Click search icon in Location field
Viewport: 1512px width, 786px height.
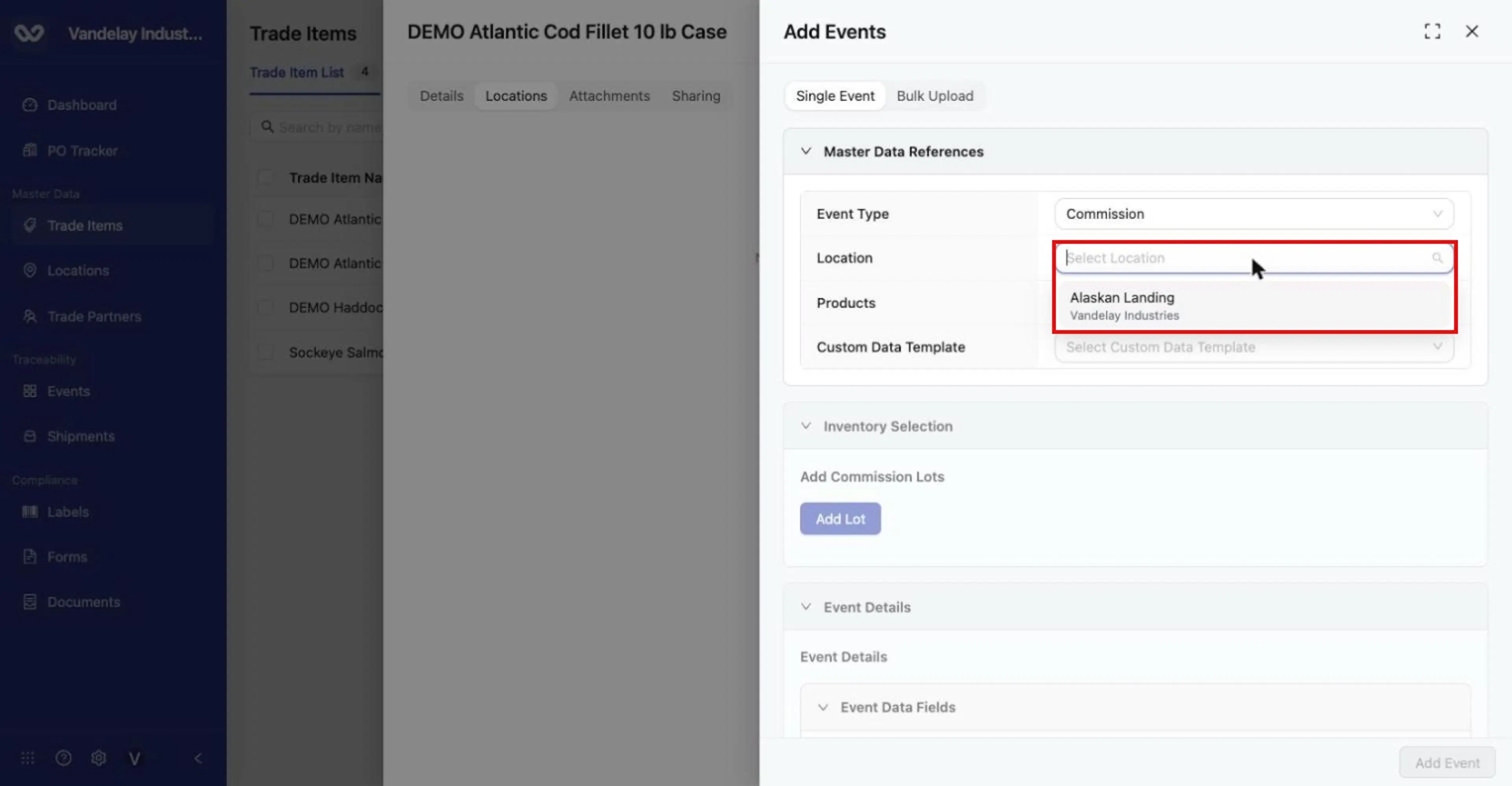(1437, 258)
